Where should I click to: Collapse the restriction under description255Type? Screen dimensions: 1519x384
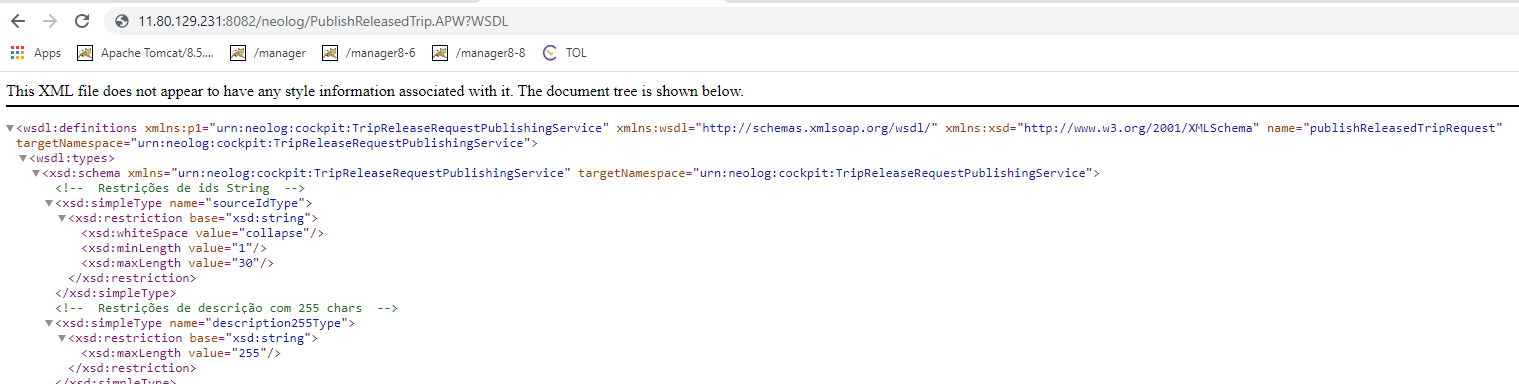pos(62,339)
